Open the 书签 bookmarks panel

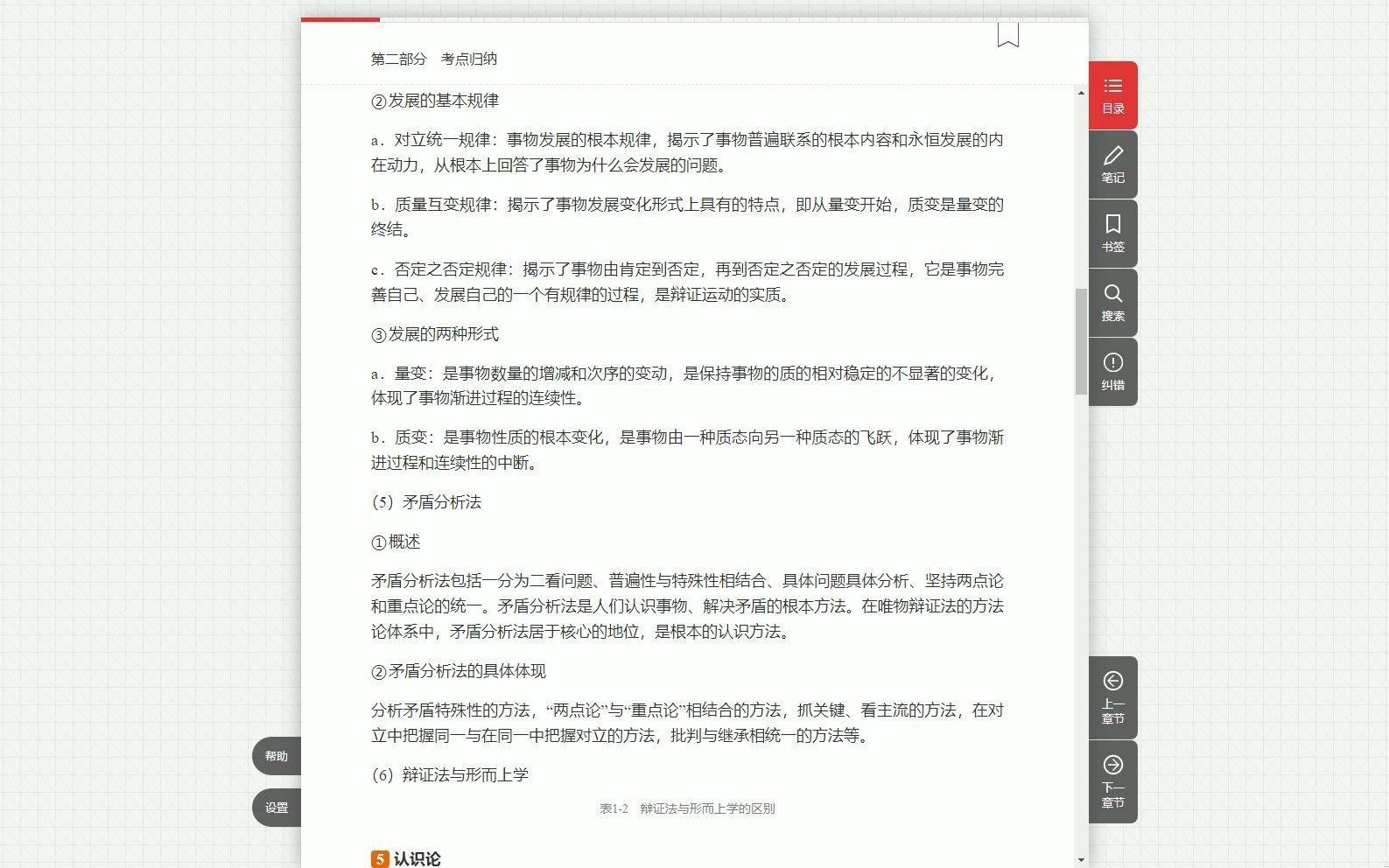[1112, 234]
